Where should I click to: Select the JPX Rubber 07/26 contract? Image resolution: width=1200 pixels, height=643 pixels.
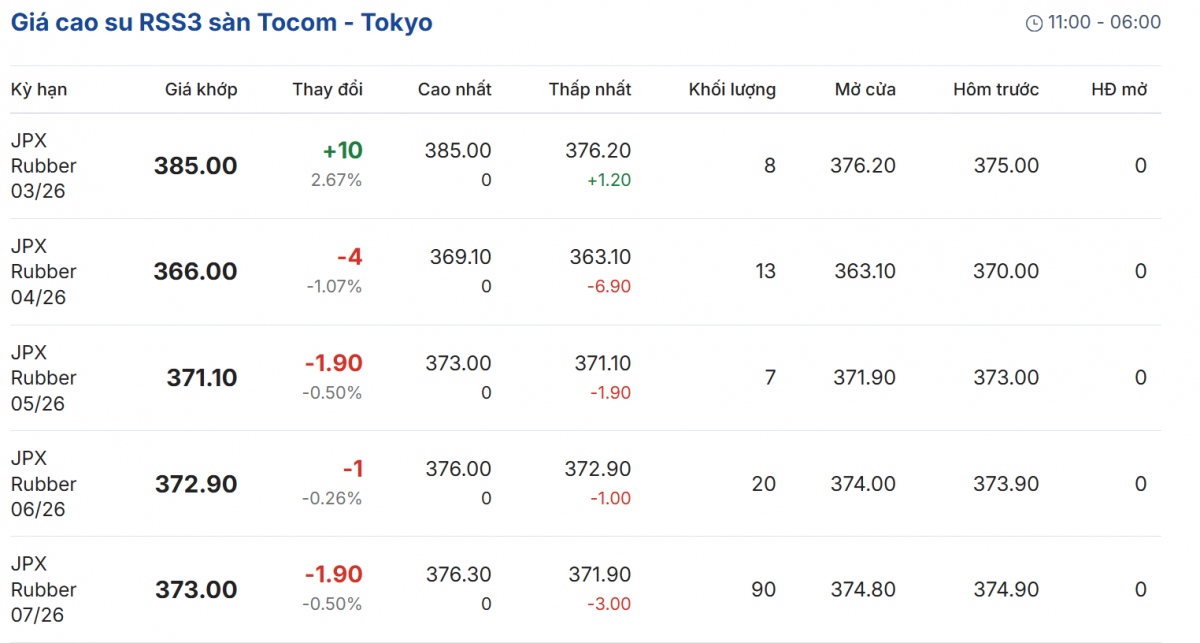[x=43, y=590]
